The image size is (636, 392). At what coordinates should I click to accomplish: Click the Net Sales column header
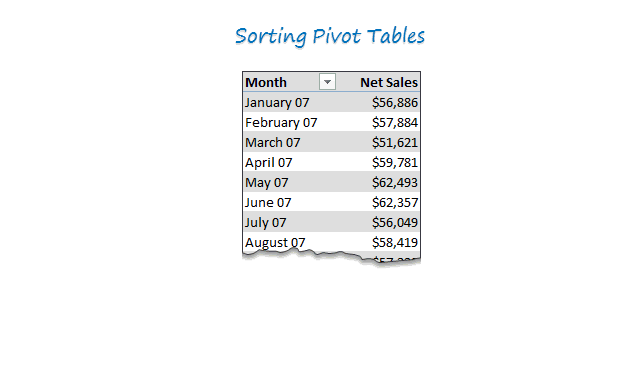[x=389, y=82]
